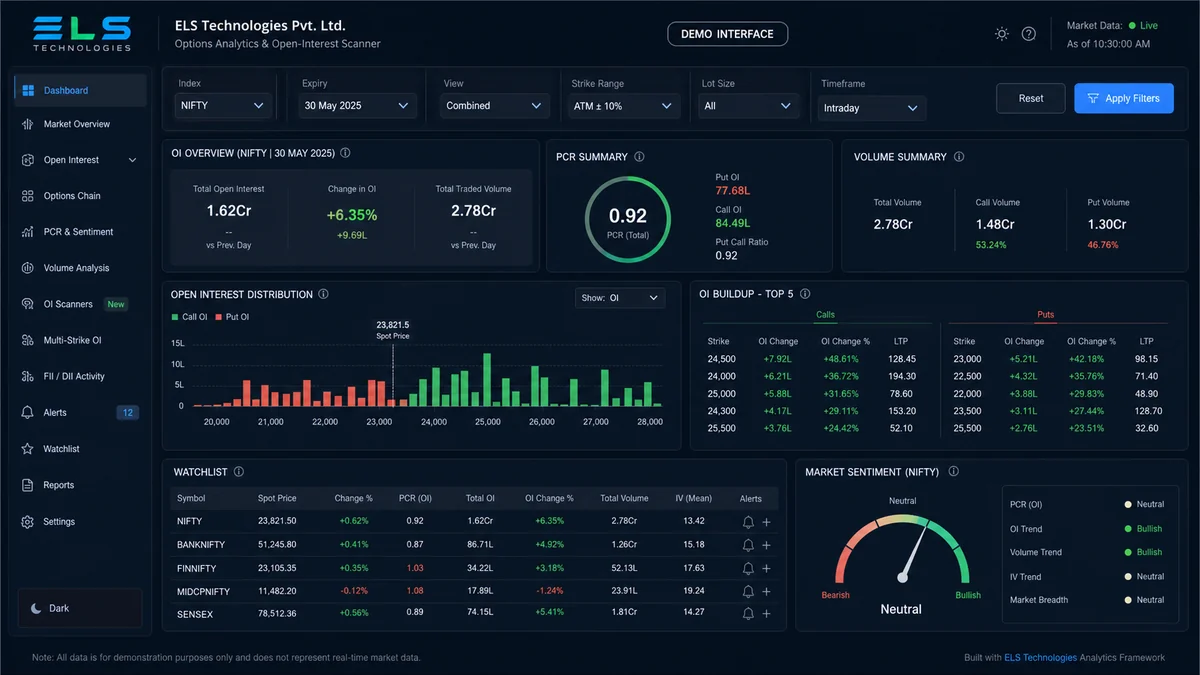Screen dimensions: 1200x675
Task: Click the plus icon in FINNIFTY row
Action: pyautogui.click(x=767, y=568)
